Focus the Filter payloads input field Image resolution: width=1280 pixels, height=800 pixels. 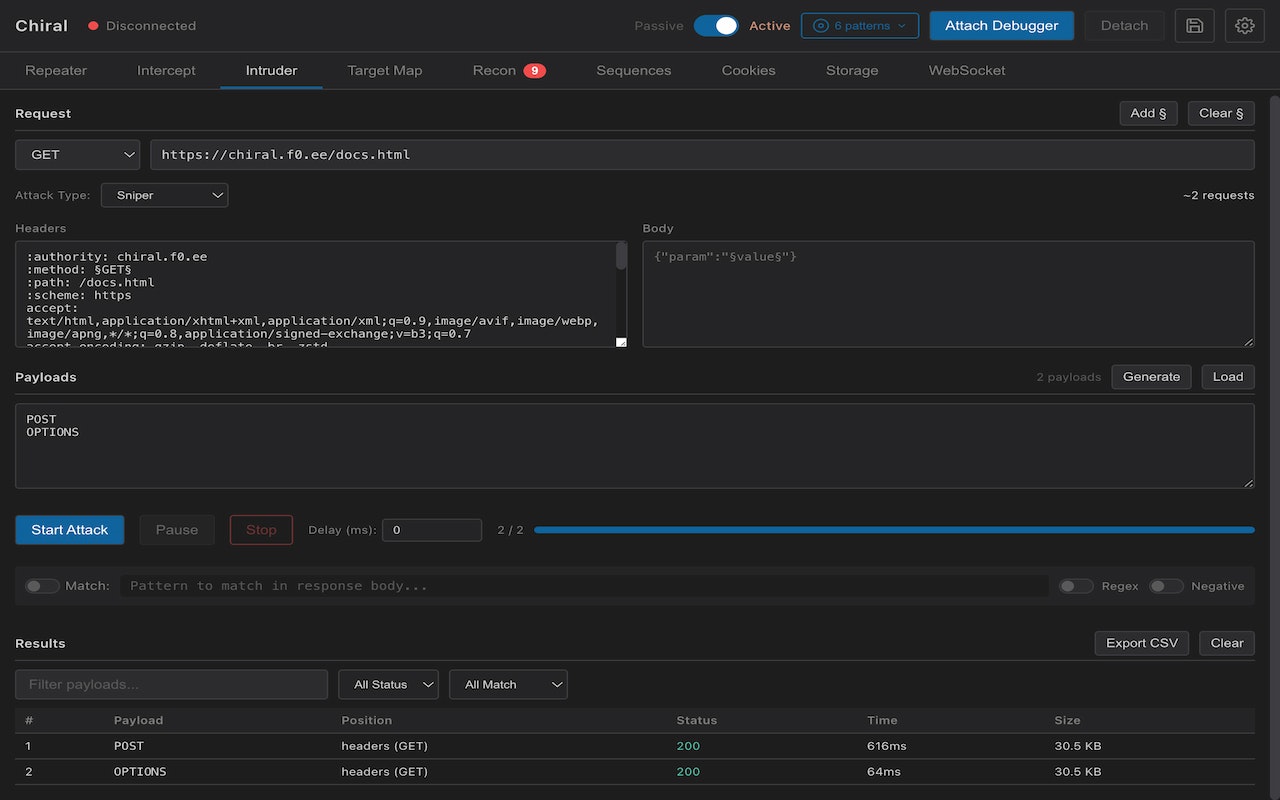(171, 685)
